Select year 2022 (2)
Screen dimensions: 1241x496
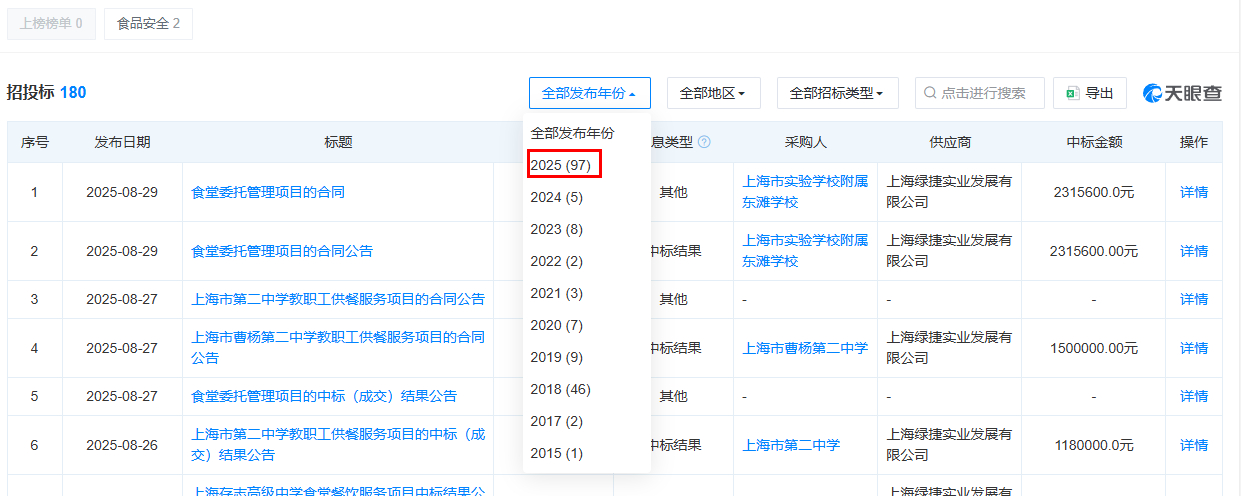click(x=587, y=261)
